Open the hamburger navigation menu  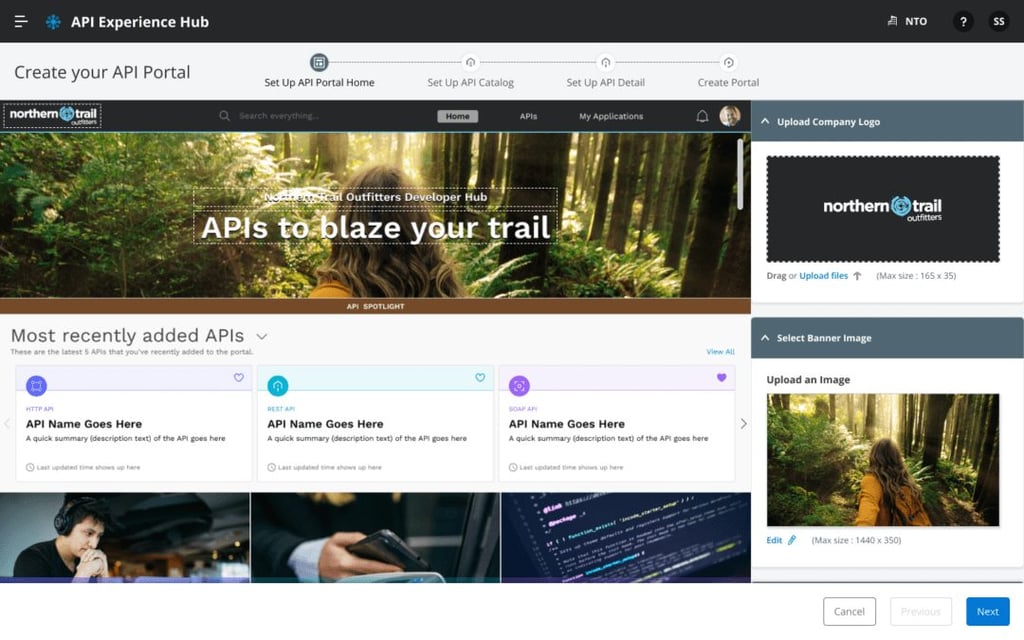tap(21, 22)
